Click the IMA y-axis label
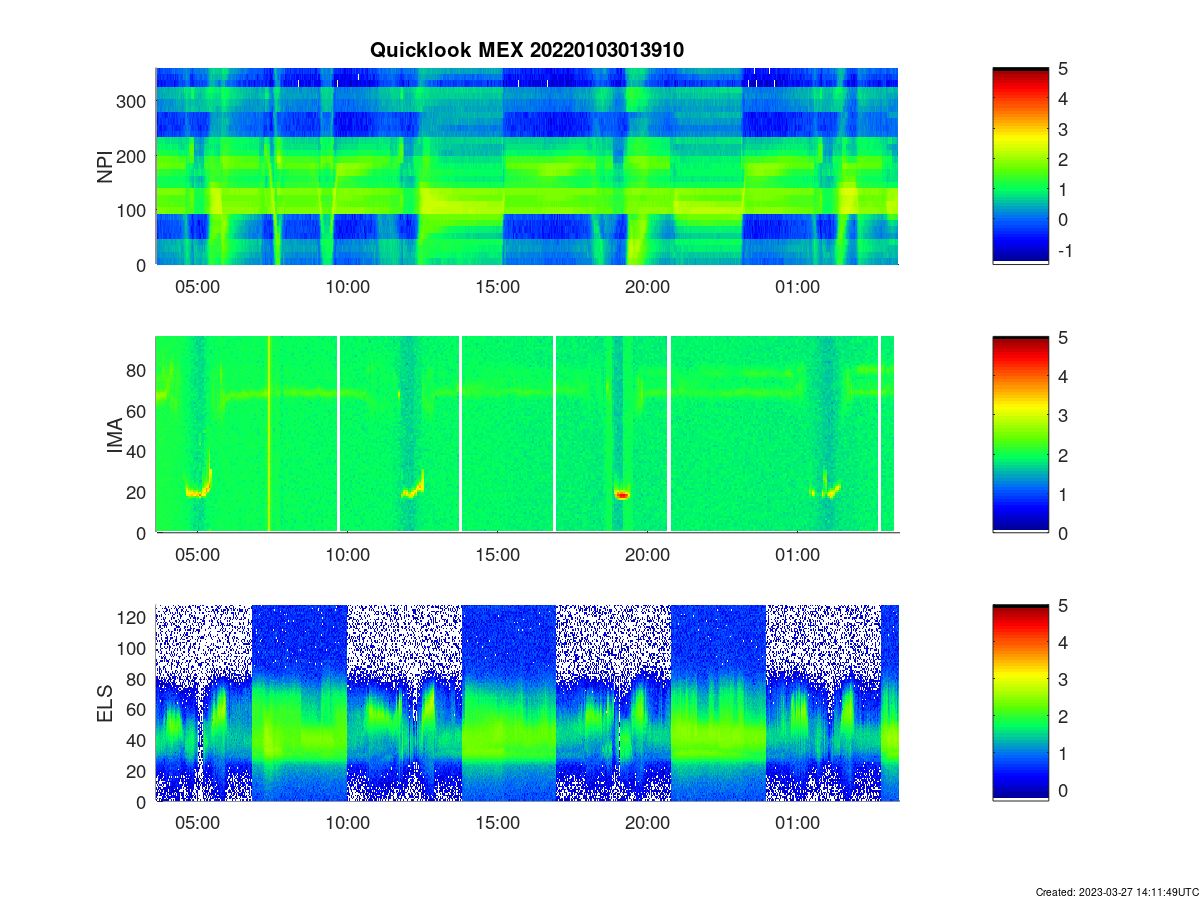 click(114, 435)
